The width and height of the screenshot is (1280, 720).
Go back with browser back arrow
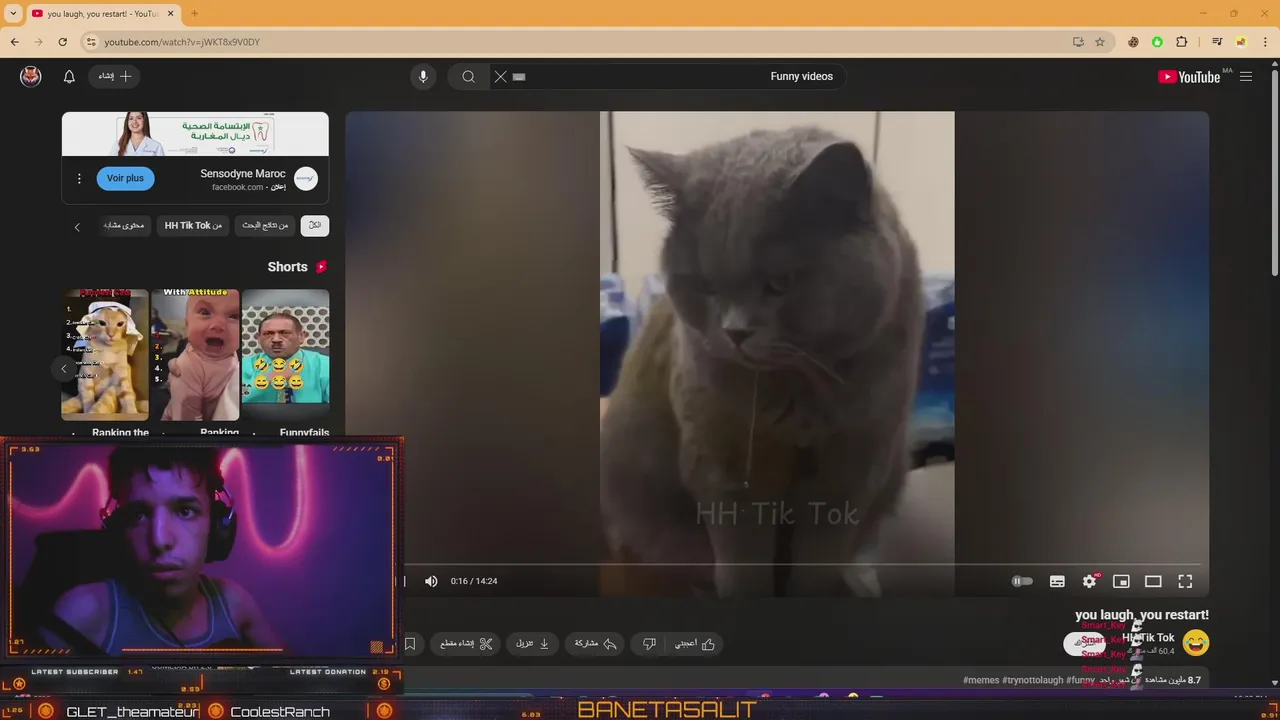pos(15,42)
